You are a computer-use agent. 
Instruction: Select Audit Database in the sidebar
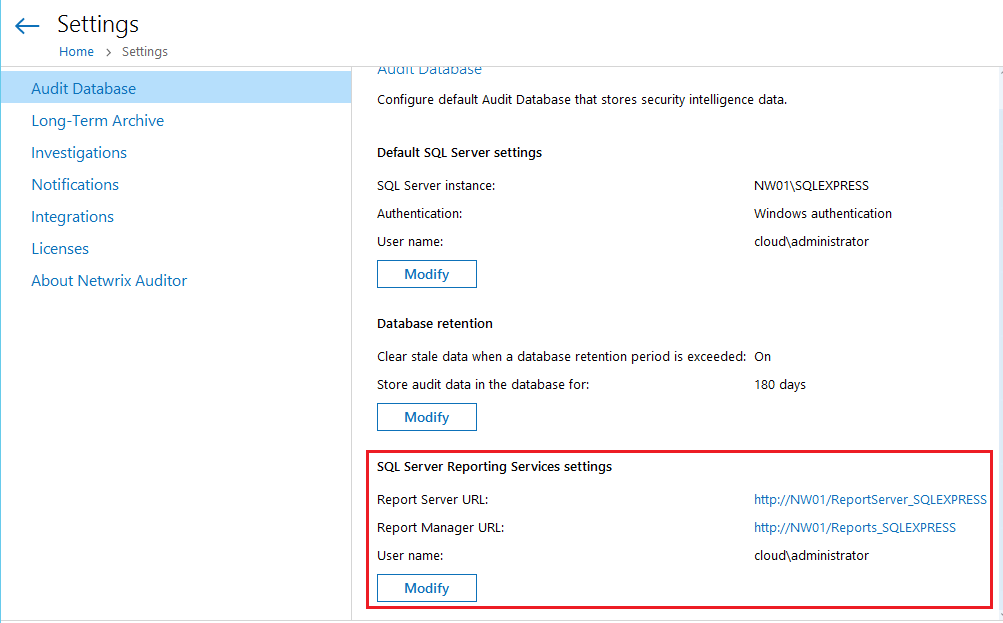tap(83, 88)
